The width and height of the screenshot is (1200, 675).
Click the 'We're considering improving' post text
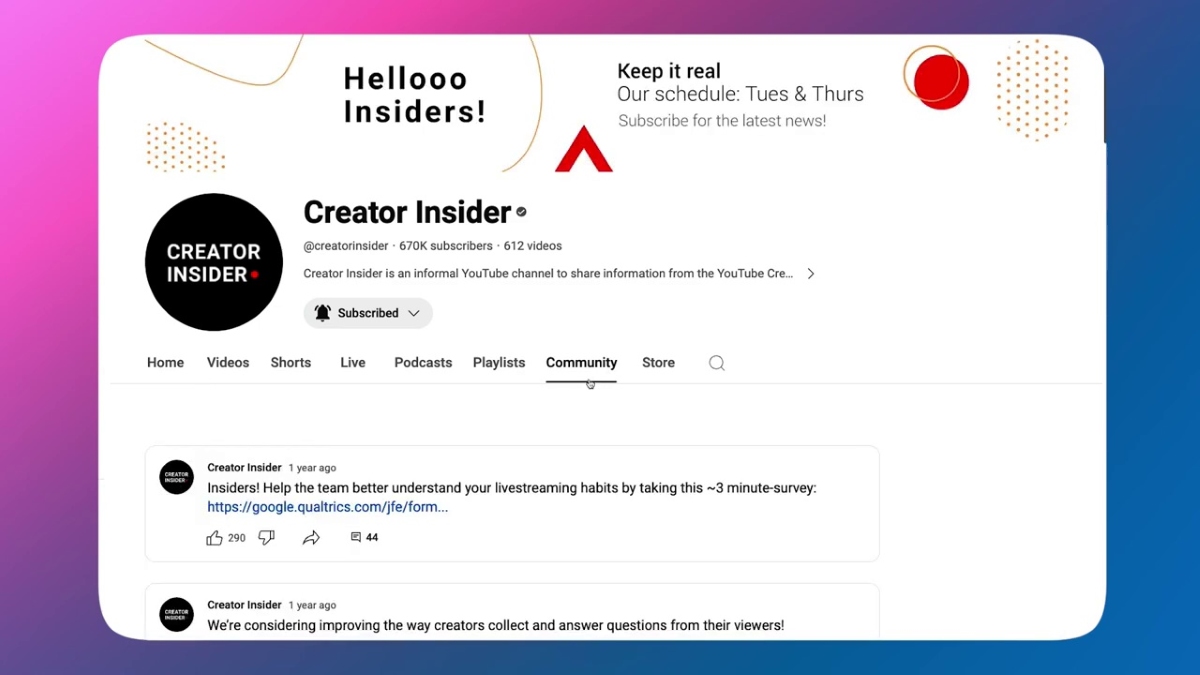click(x=496, y=625)
